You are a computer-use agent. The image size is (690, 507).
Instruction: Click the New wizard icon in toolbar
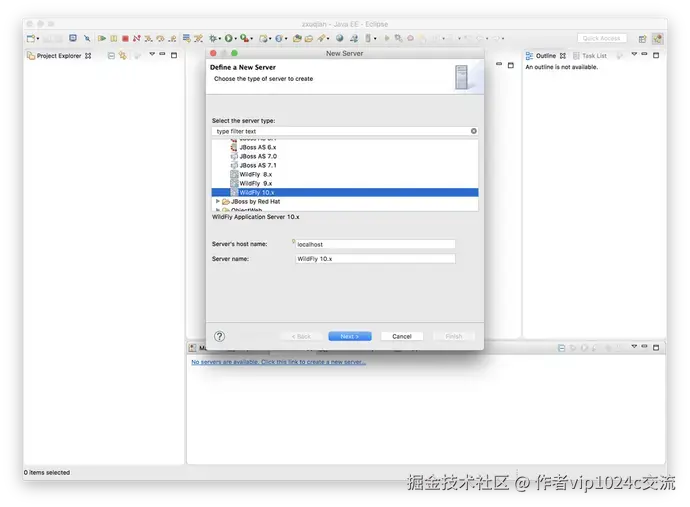click(31, 38)
